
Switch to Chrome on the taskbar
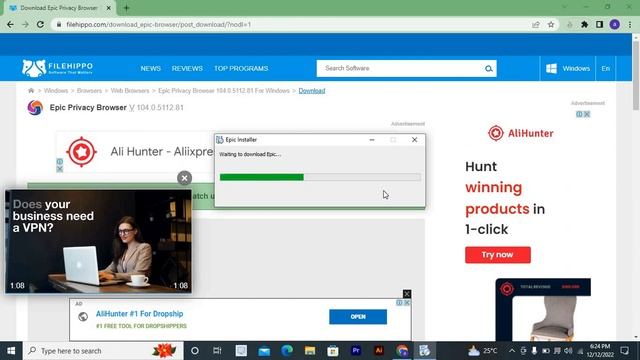402,351
